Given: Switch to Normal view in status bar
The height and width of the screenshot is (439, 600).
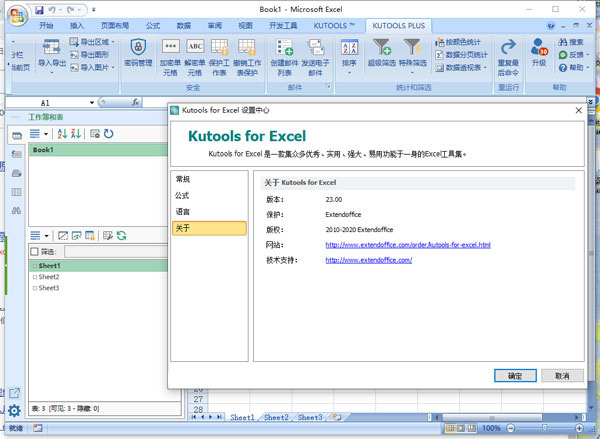Looking at the screenshot, I should pos(450,428).
